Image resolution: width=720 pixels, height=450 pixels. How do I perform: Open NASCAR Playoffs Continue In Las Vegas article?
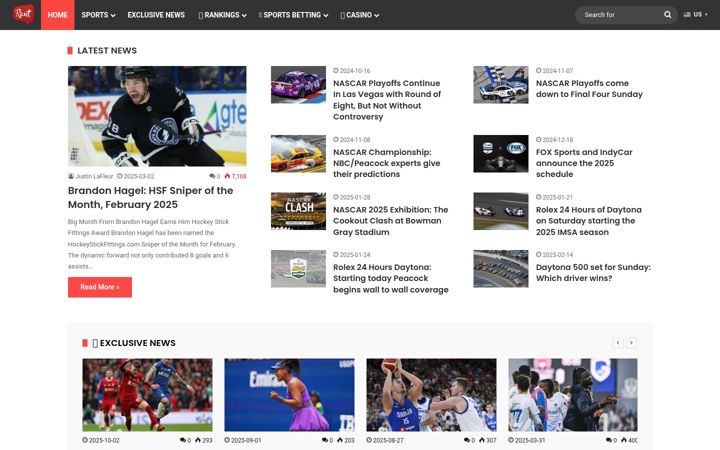[x=387, y=100]
